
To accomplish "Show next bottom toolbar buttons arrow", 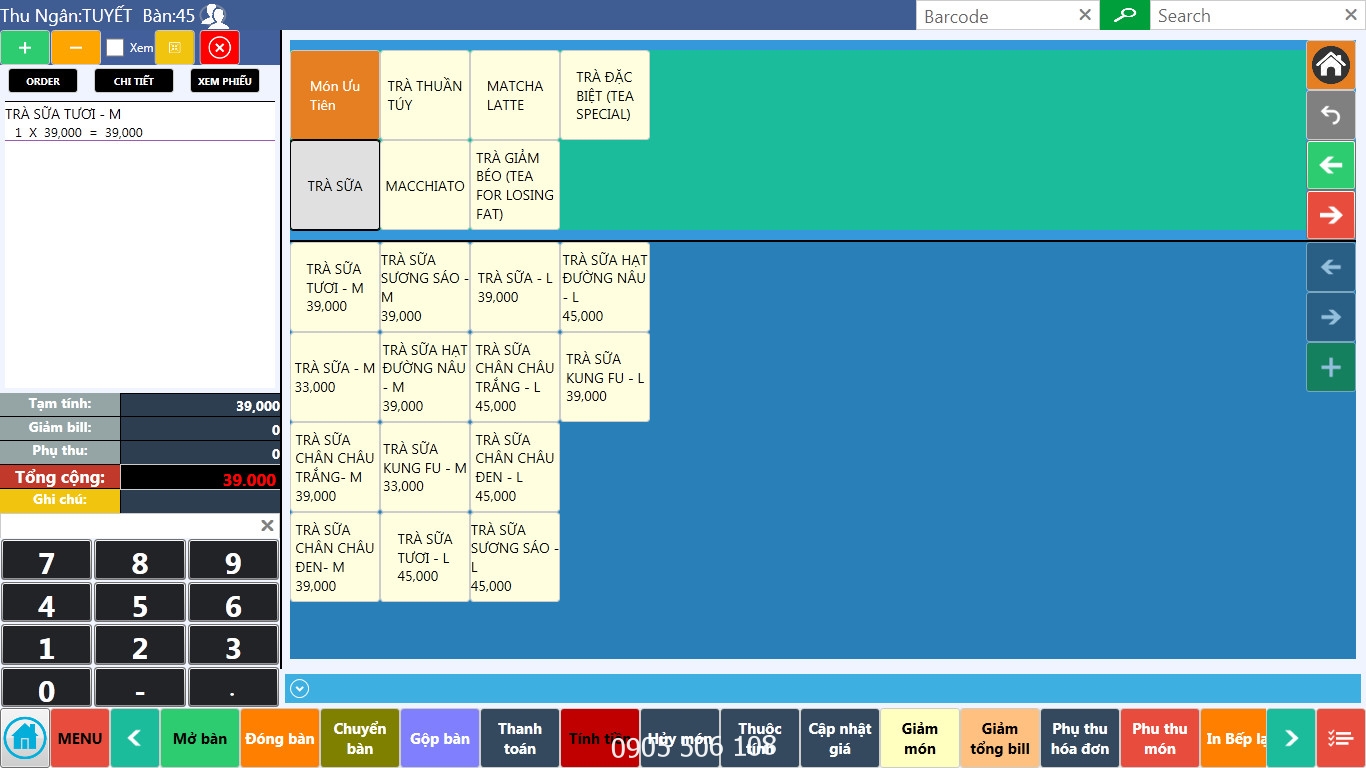I will (x=1291, y=738).
